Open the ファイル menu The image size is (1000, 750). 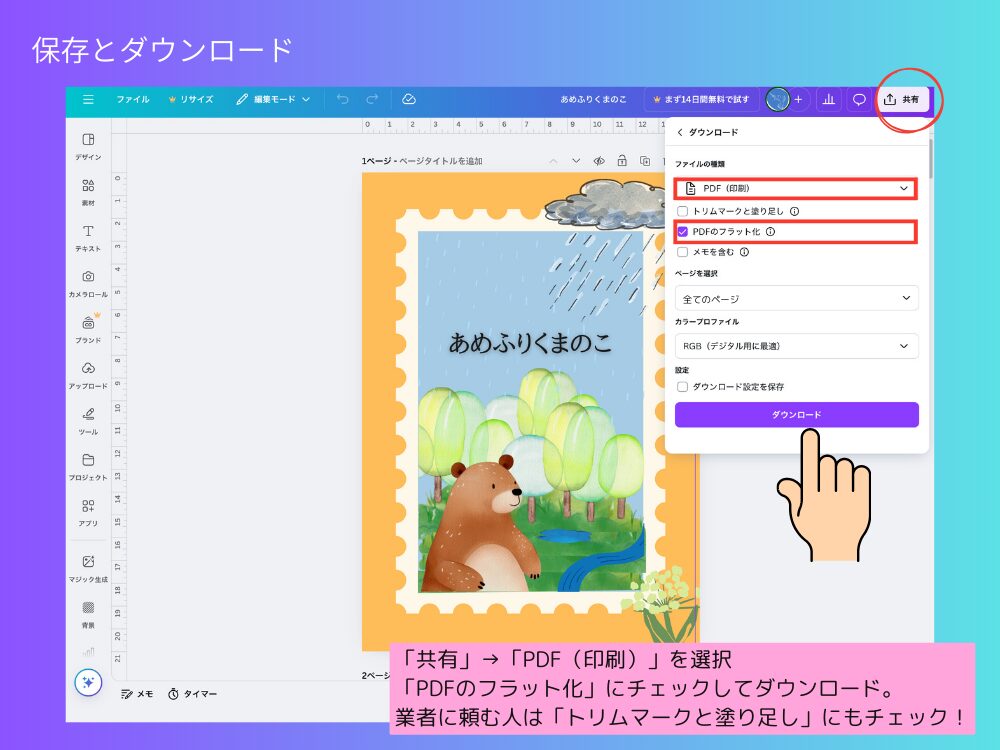(x=132, y=99)
